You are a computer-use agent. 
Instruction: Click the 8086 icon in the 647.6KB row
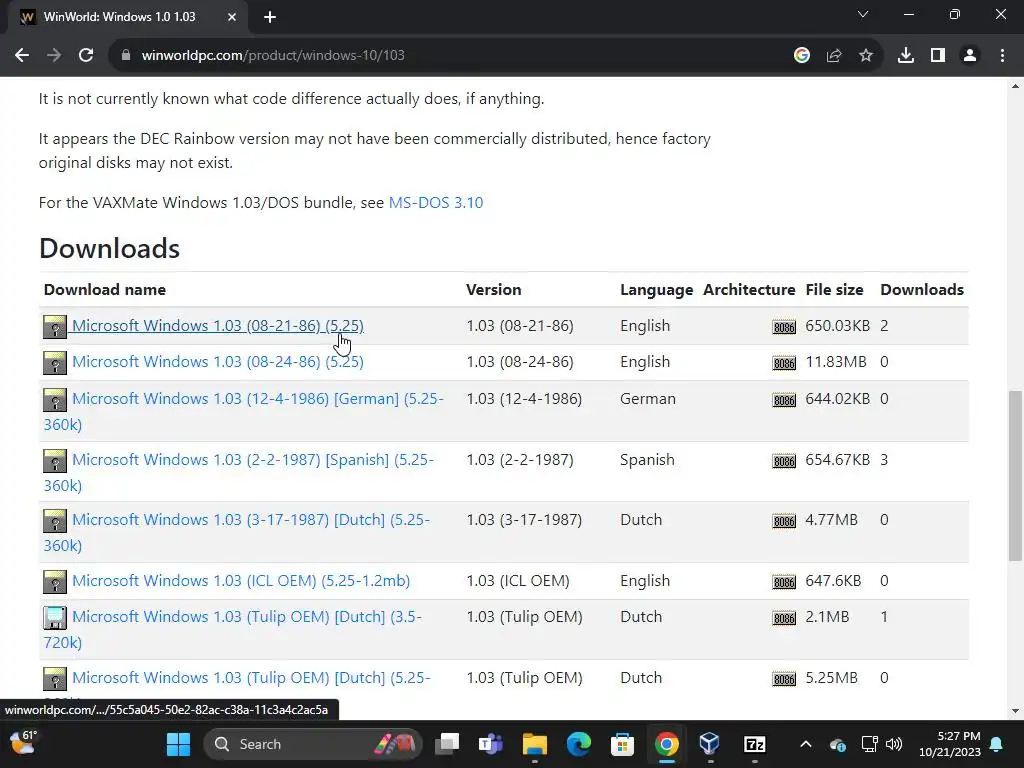(784, 583)
